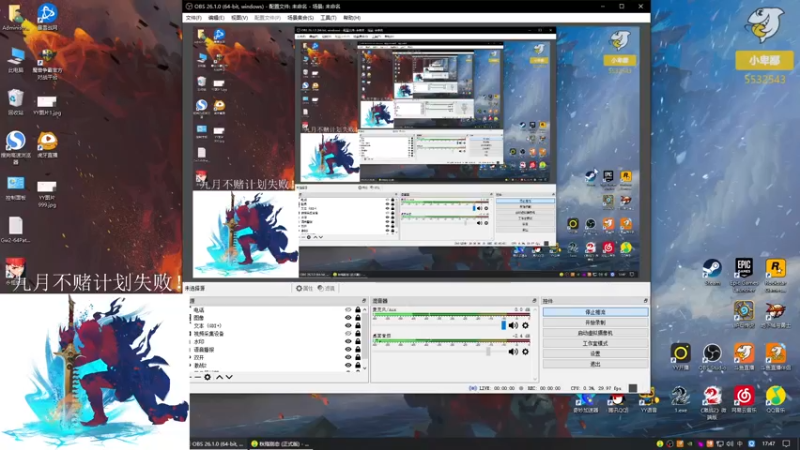Open Windows notification center icon
Image resolution: width=800 pixels, height=450 pixels.
pyautogui.click(x=786, y=444)
